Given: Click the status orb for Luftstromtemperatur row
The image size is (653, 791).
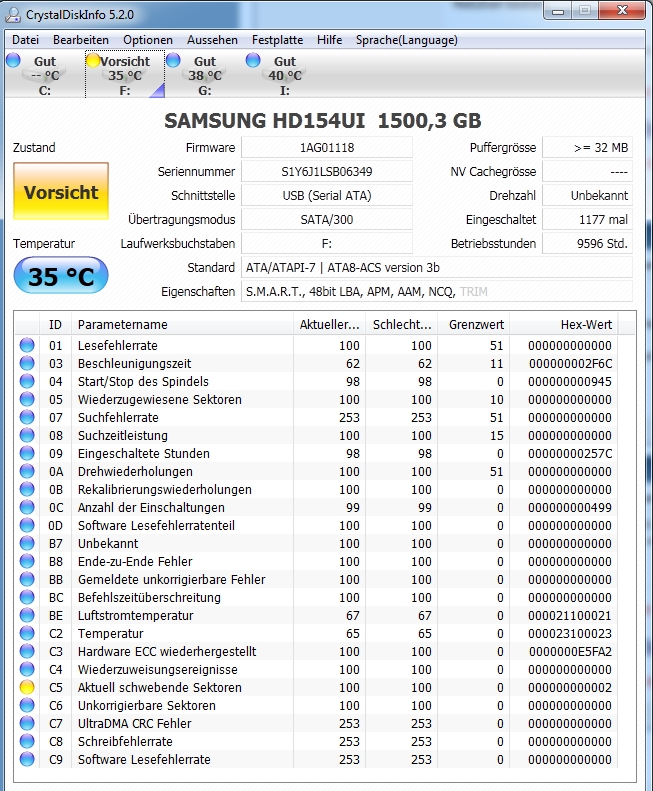Looking at the screenshot, I should click(x=27, y=615).
